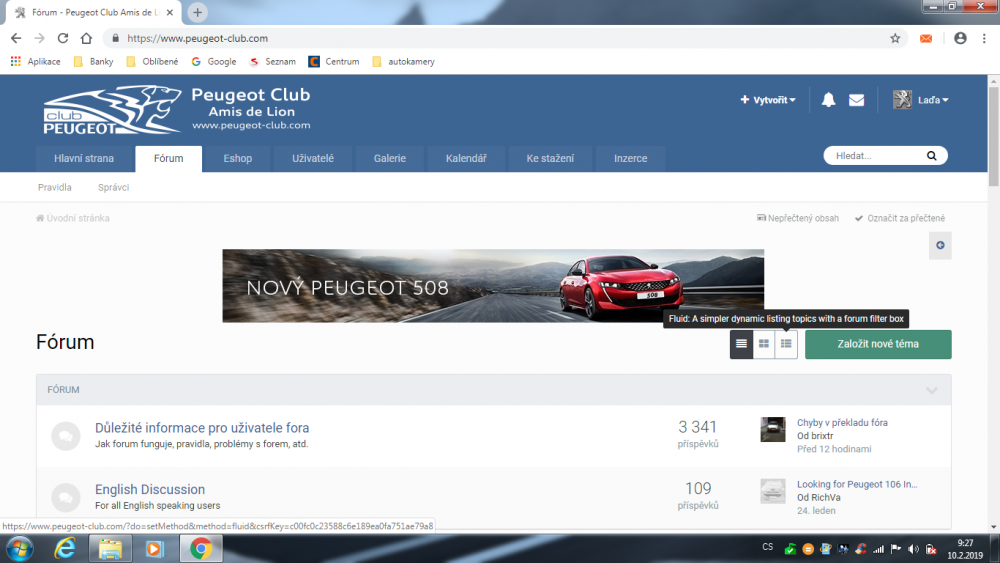Bookmark this page with star icon

pos(895,38)
